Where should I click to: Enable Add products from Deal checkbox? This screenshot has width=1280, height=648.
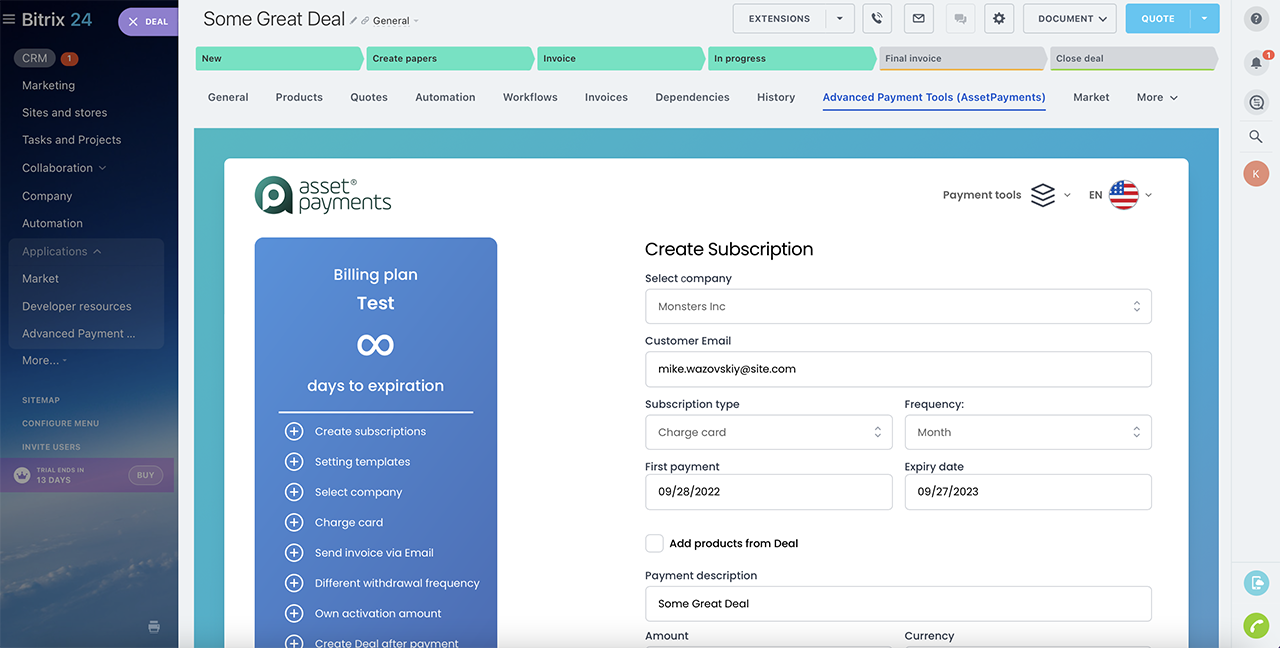pyautogui.click(x=654, y=543)
